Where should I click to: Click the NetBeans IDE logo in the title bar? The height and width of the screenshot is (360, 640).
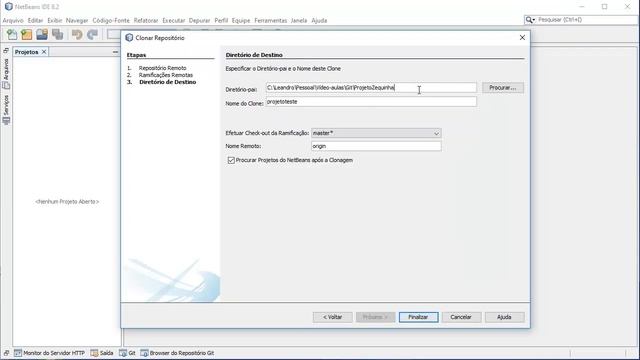click(9, 7)
